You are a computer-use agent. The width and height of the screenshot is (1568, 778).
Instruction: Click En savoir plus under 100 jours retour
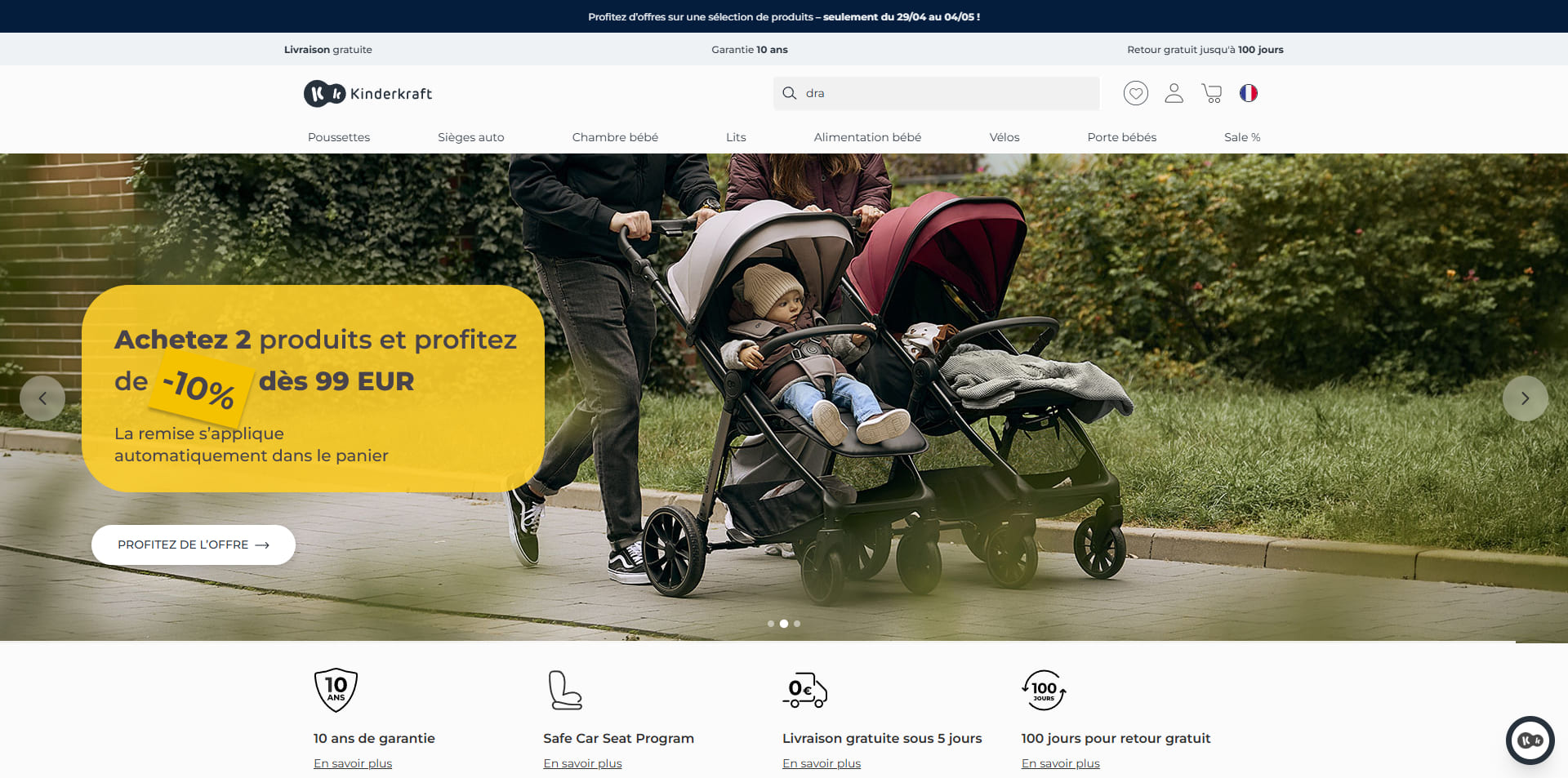(1061, 763)
